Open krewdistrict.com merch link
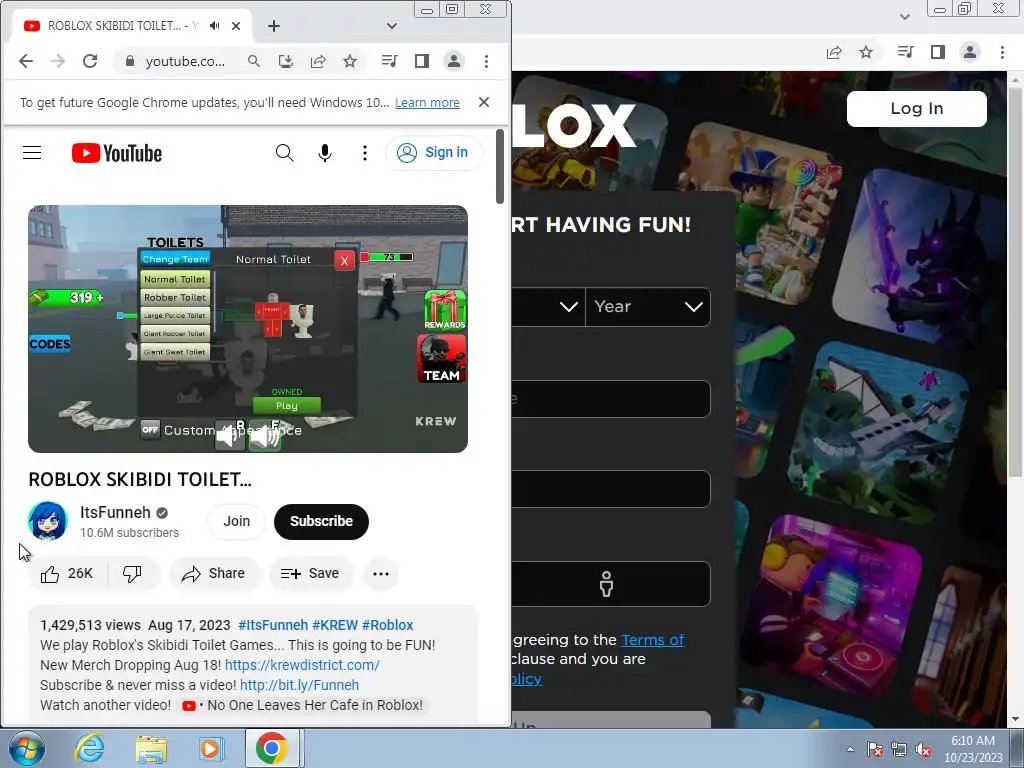 click(x=302, y=665)
